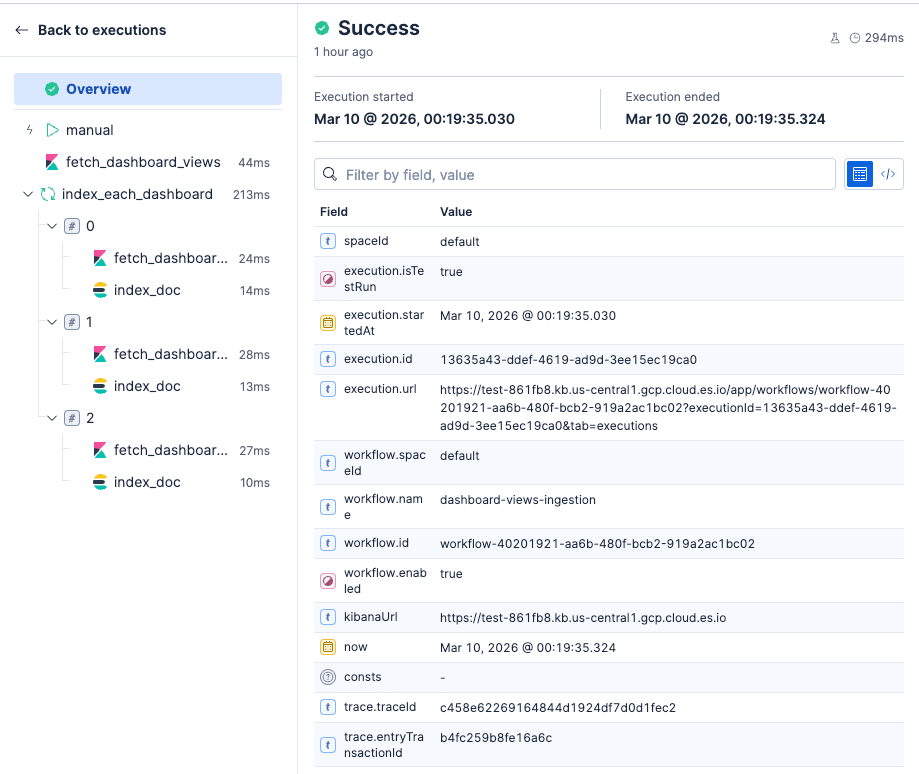The image size is (919, 774).
Task: Collapse iteration 1 in the tree
Action: (x=52, y=322)
